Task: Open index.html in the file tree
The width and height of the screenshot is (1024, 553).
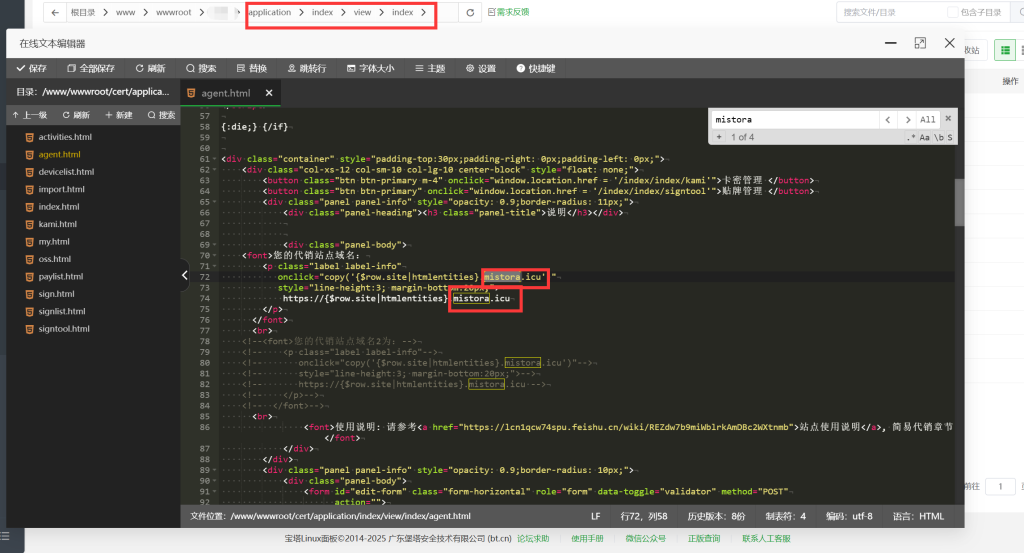Action: tap(59, 207)
